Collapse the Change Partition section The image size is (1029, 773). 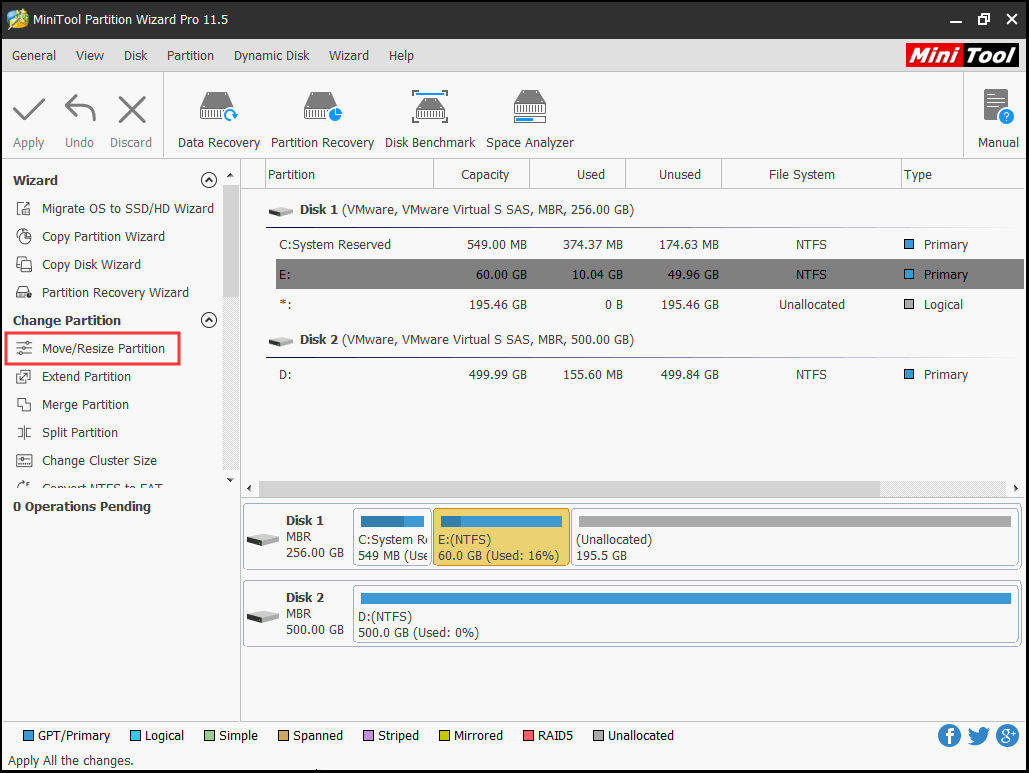point(209,321)
